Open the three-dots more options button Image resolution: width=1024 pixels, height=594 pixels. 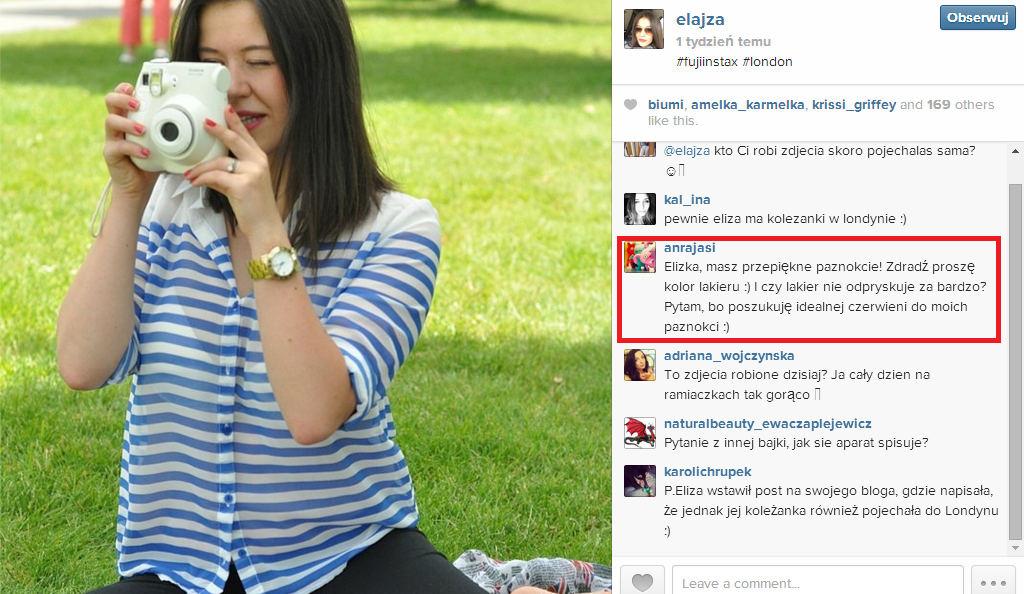coord(993,580)
